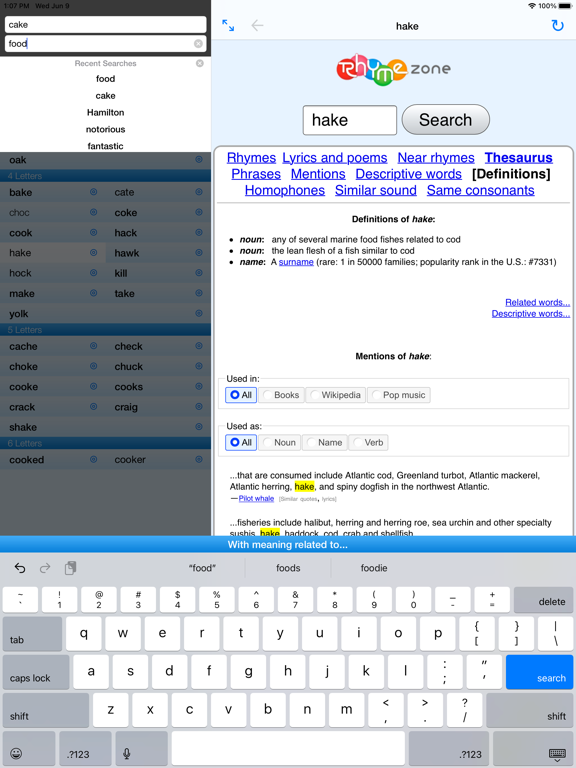Image resolution: width=576 pixels, height=768 pixels.
Task: Hide the keyboard with dismiss key
Action: point(533,748)
